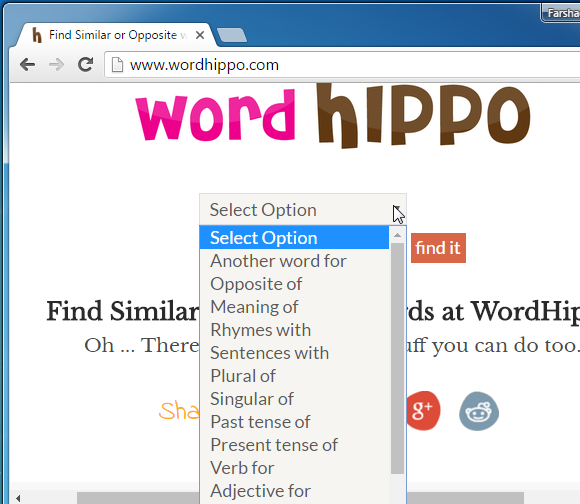Click the browser forward arrow
580x504 pixels.
pyautogui.click(x=56, y=65)
